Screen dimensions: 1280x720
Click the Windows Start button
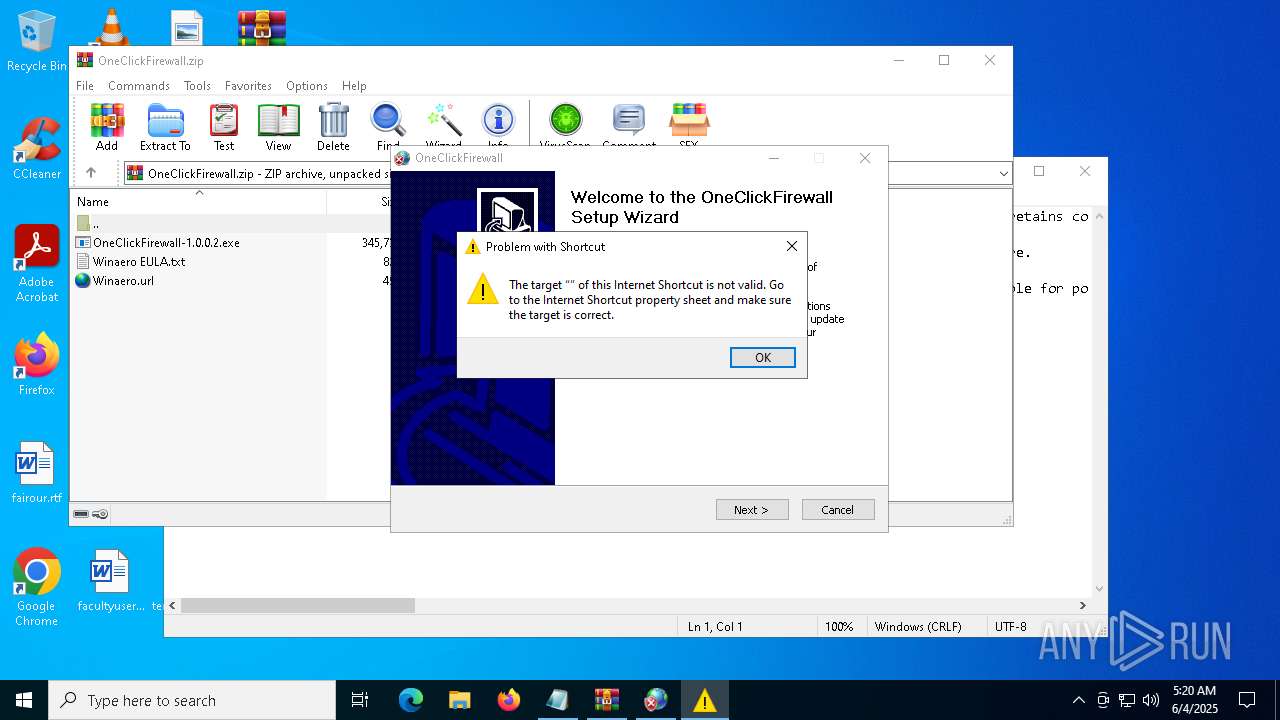pos(24,700)
